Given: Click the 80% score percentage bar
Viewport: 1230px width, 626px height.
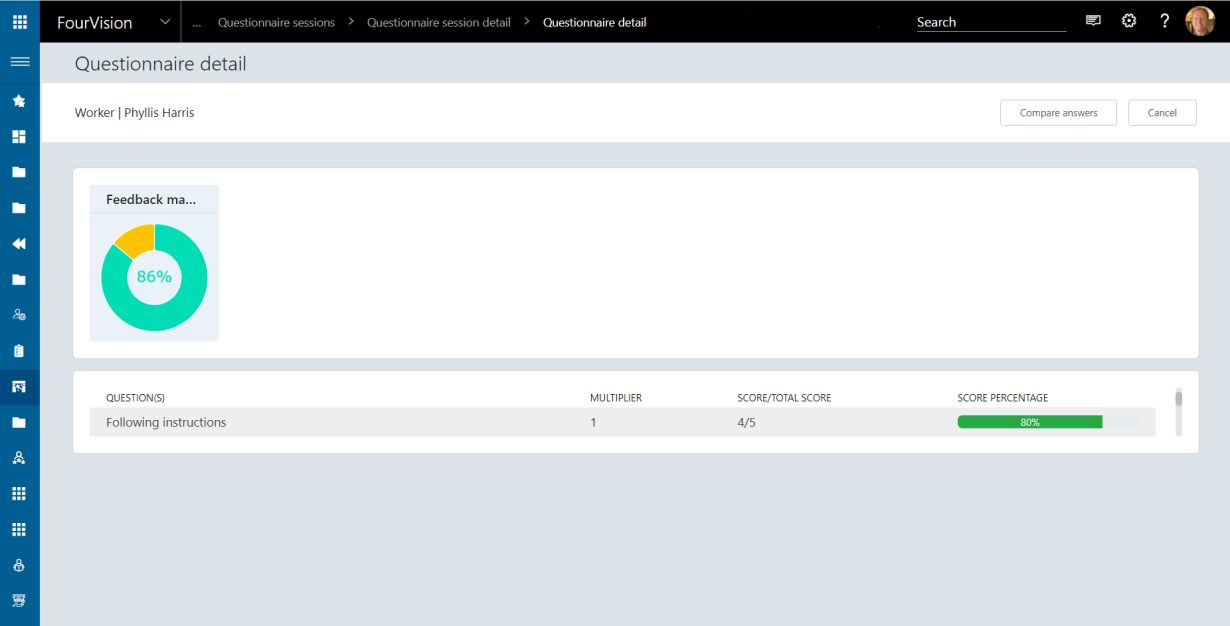Looking at the screenshot, I should [1030, 422].
